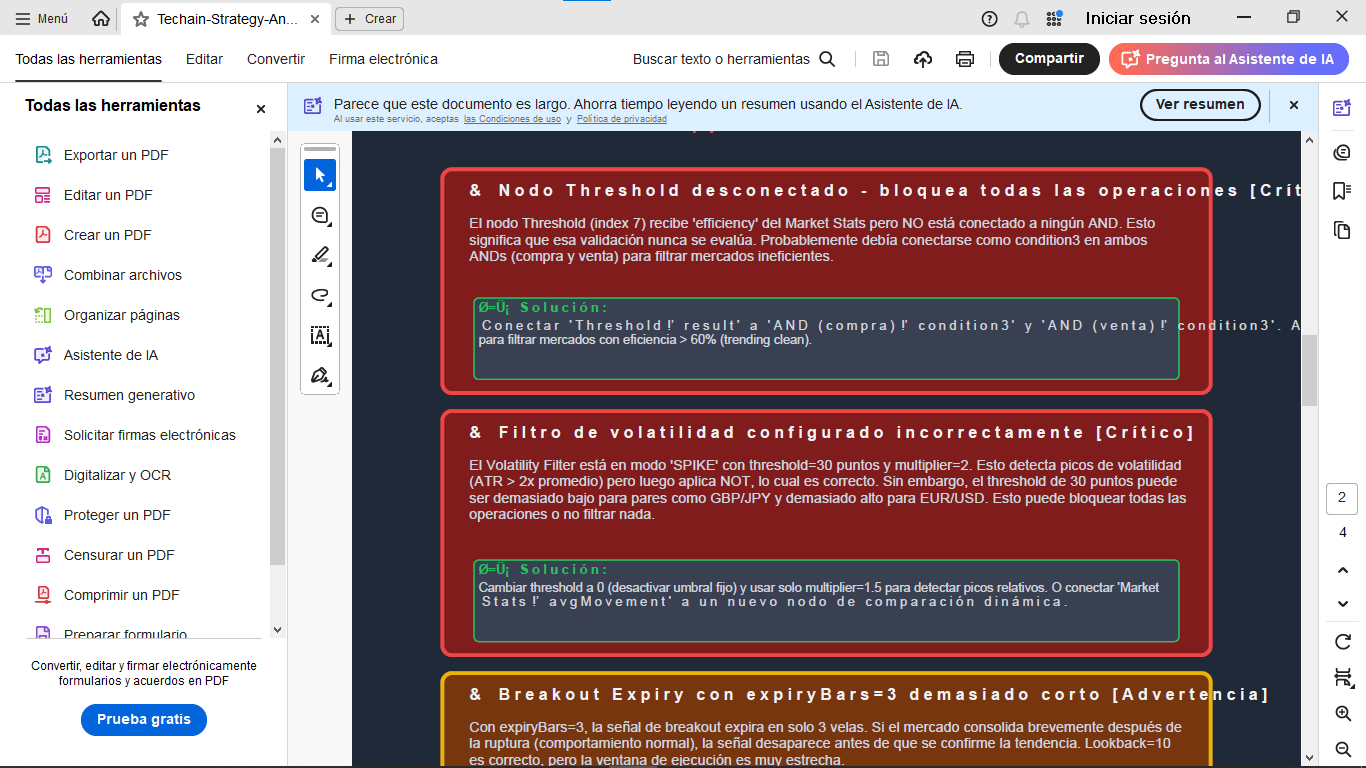Zoom out of the document
Viewport: 1366px width, 768px height.
point(1342,749)
